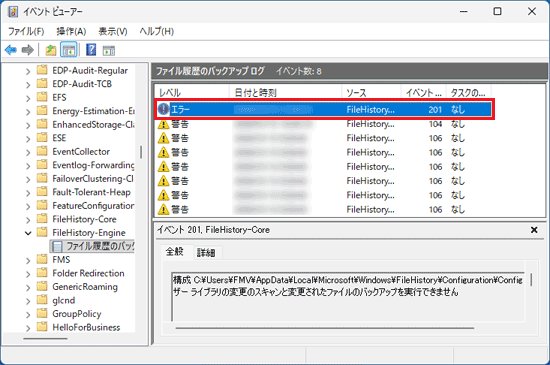Open the 操作(A) menu

pos(71,32)
